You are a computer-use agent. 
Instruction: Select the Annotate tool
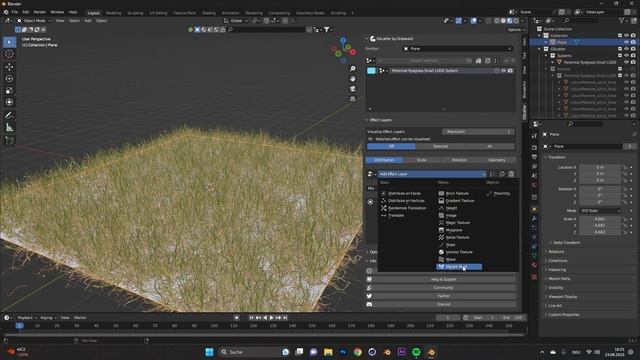pos(9,116)
